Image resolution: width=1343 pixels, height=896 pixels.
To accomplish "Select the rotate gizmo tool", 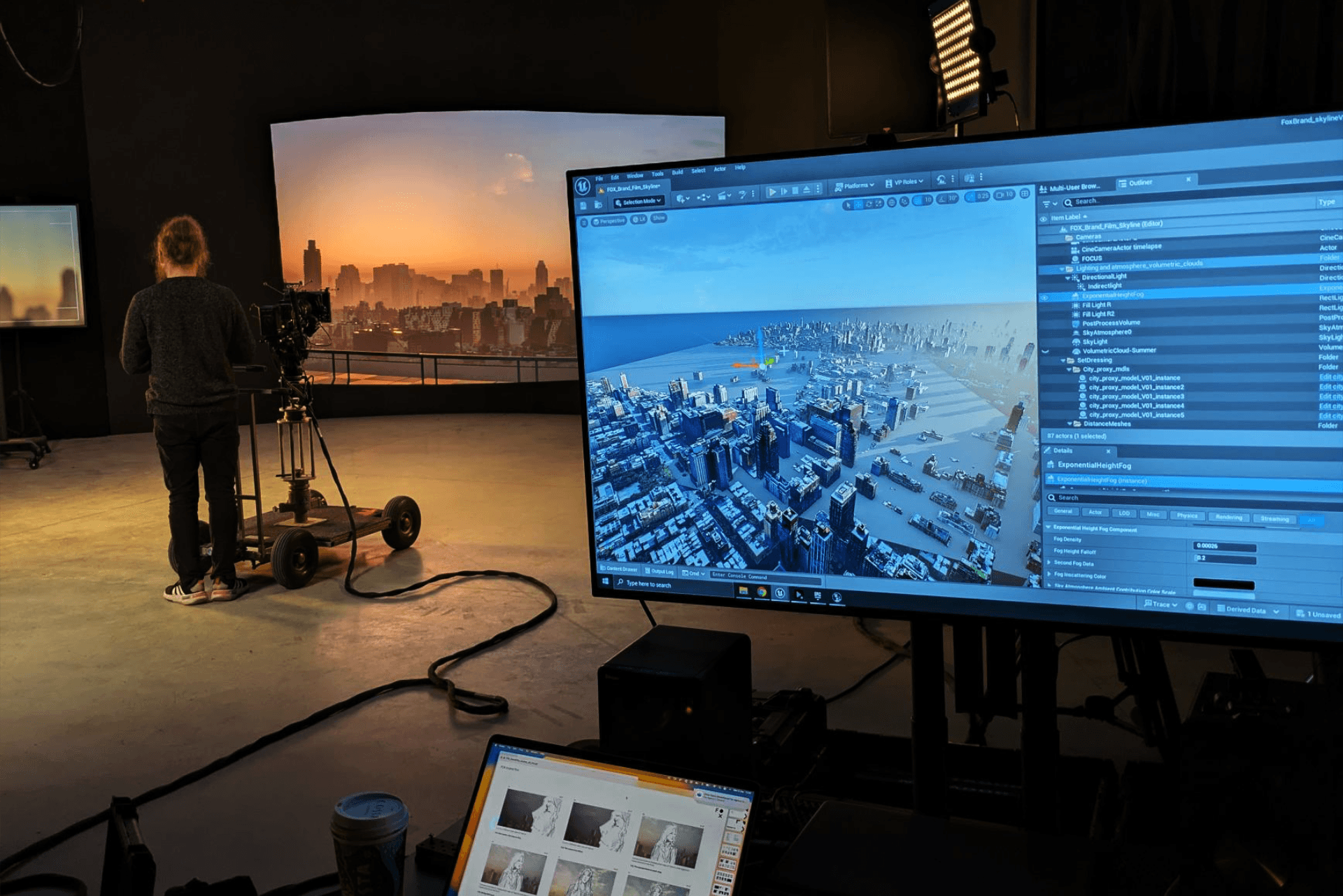I will [869, 204].
